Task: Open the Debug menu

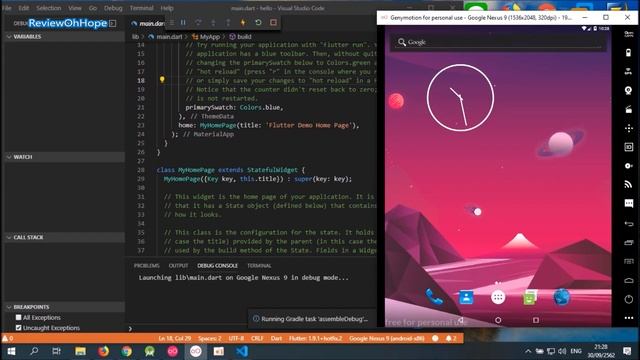Action: click(x=113, y=8)
